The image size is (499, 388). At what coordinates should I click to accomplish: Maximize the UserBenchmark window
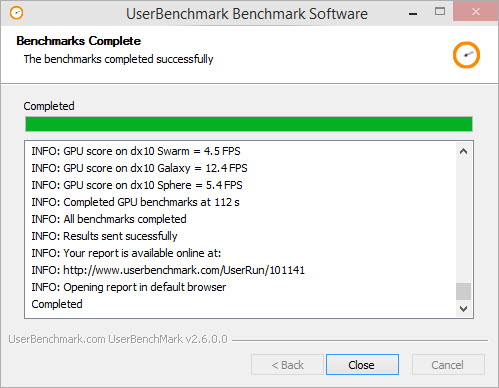pos(440,12)
